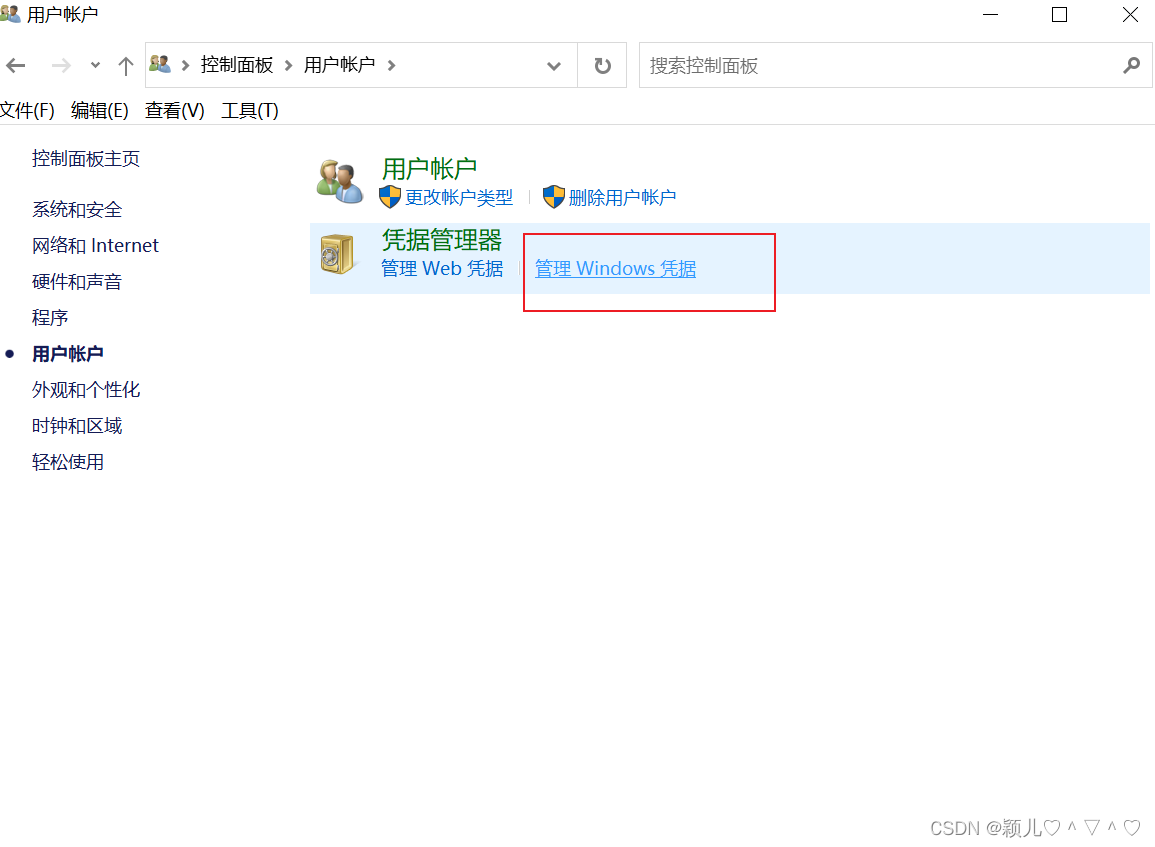Open the 文件(F) menu

point(29,110)
